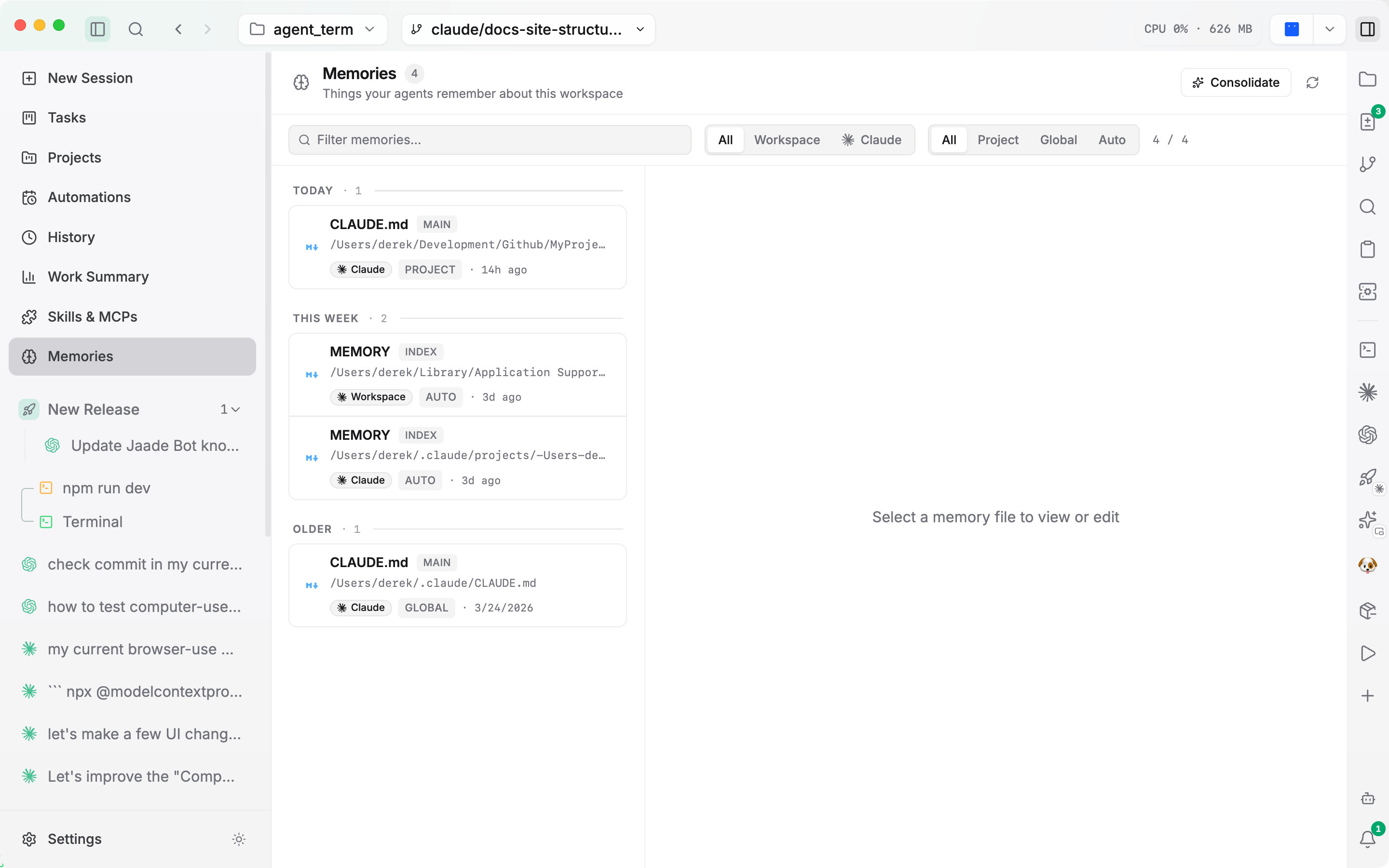1389x868 pixels.
Task: Select the All scope filter tab
Action: 949,139
